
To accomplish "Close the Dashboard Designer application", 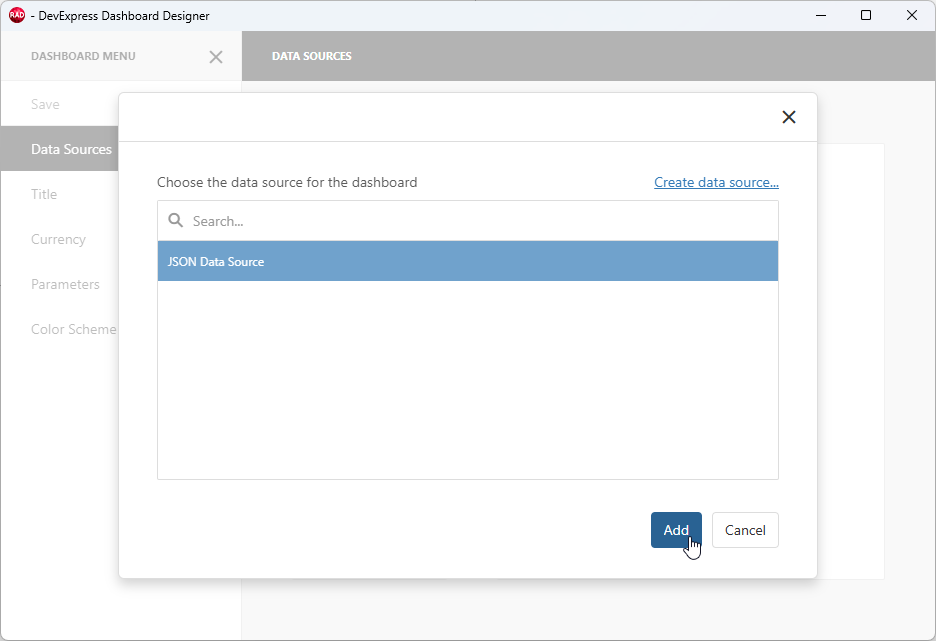I will tap(911, 15).
